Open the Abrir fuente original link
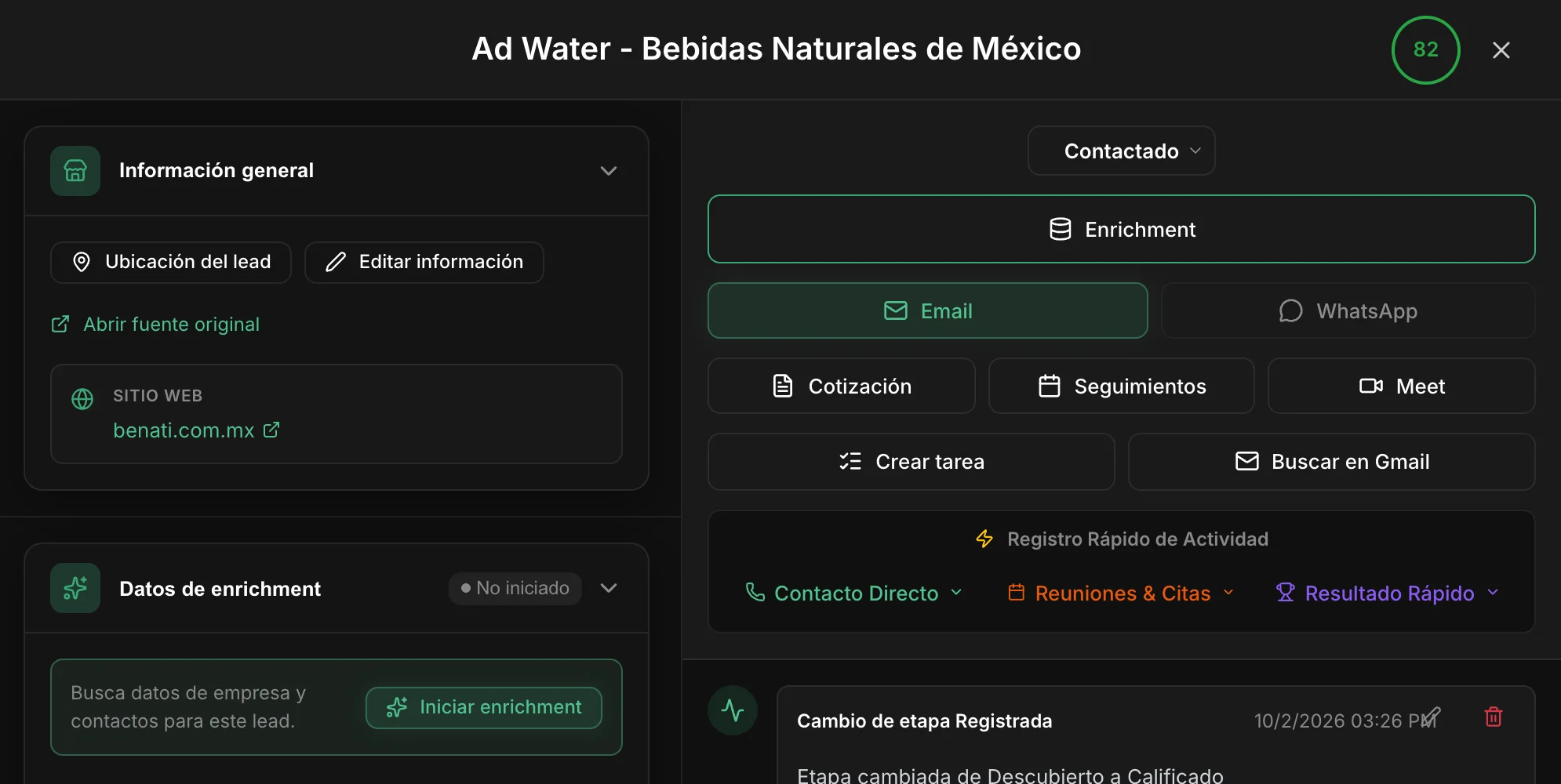This screenshot has width=1561, height=784. 155,324
